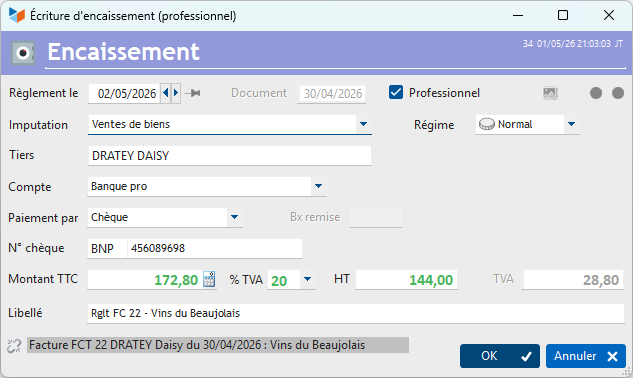Click the Paiement par field Chèque
This screenshot has width=633, height=378.
click(157, 217)
